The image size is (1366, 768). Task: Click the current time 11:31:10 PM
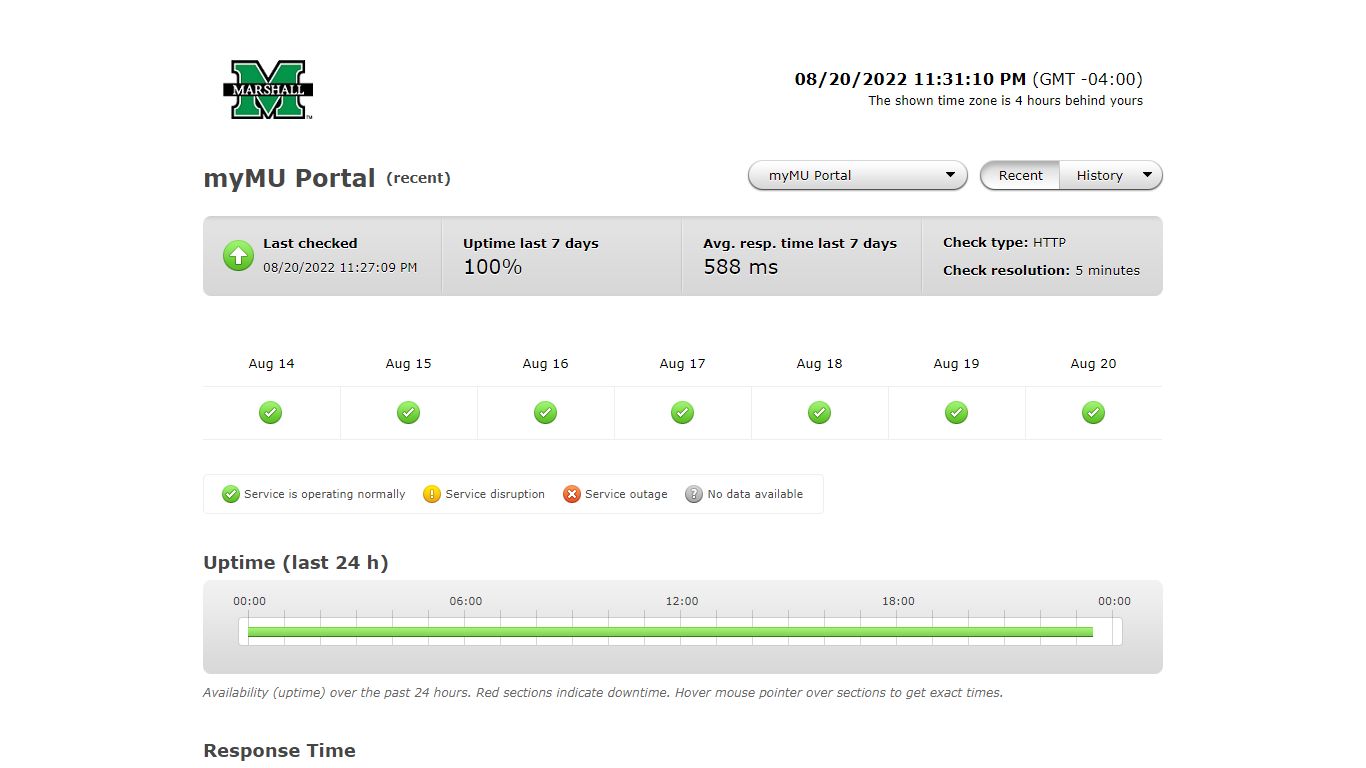pyautogui.click(x=910, y=79)
